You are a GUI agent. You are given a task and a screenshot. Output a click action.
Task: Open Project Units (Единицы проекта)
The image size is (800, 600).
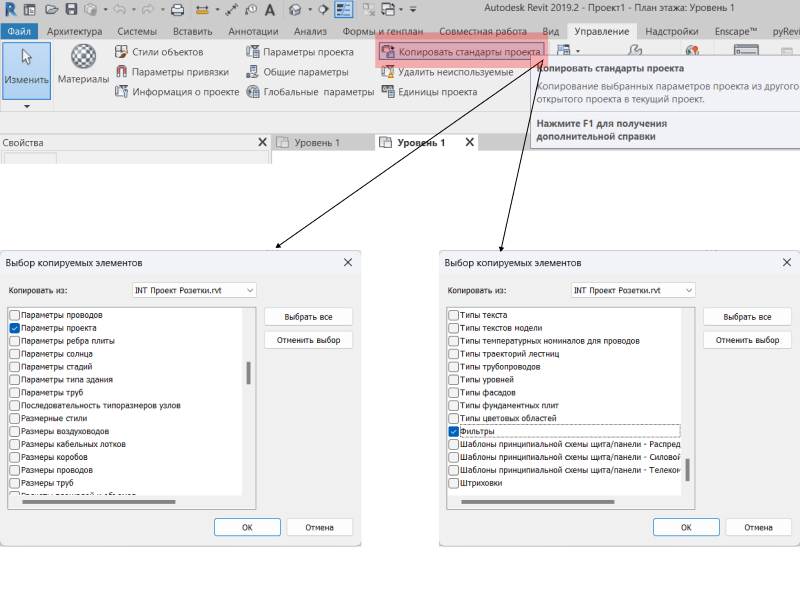(x=430, y=92)
